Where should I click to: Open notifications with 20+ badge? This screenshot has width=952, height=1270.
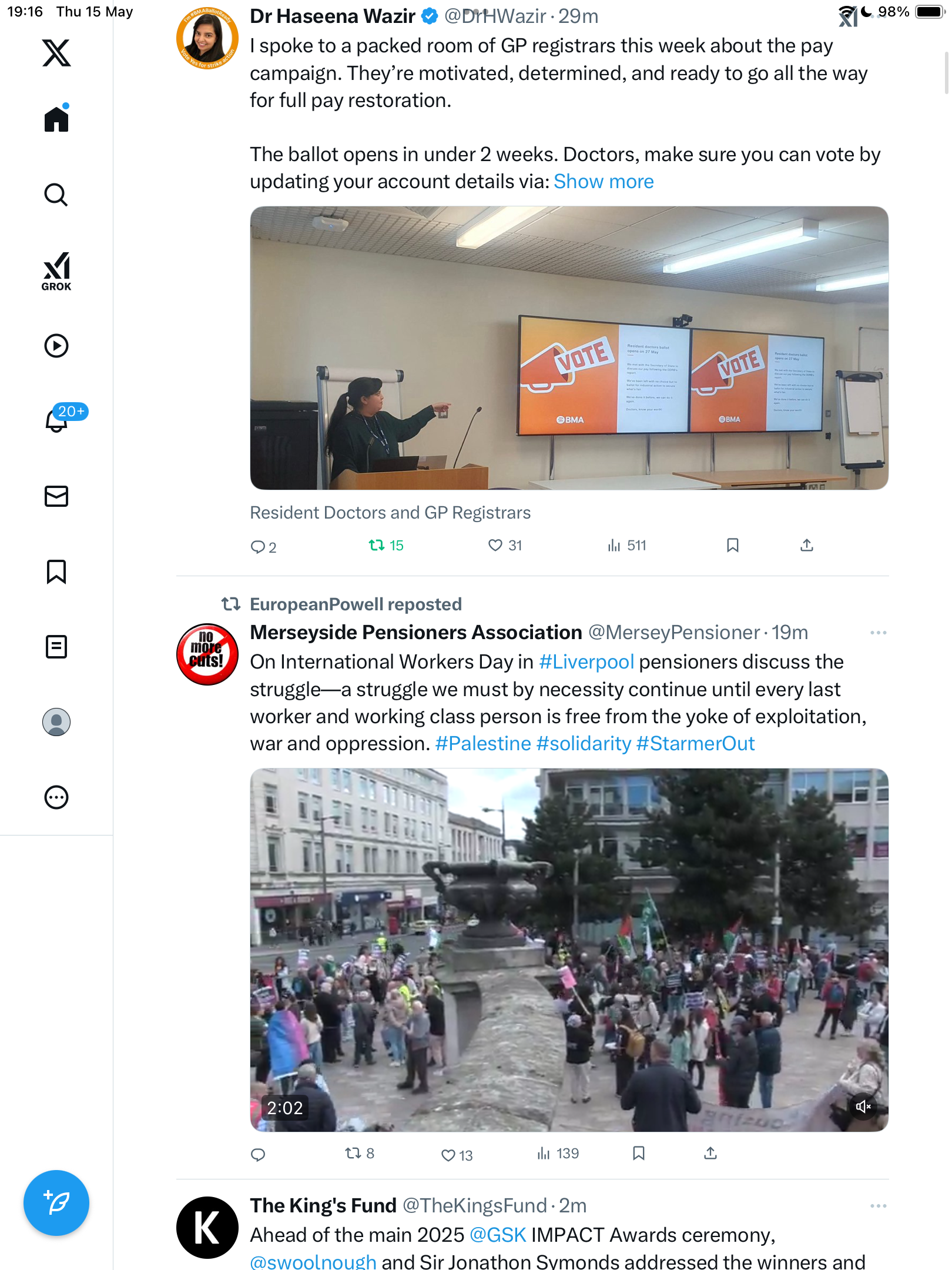click(56, 420)
